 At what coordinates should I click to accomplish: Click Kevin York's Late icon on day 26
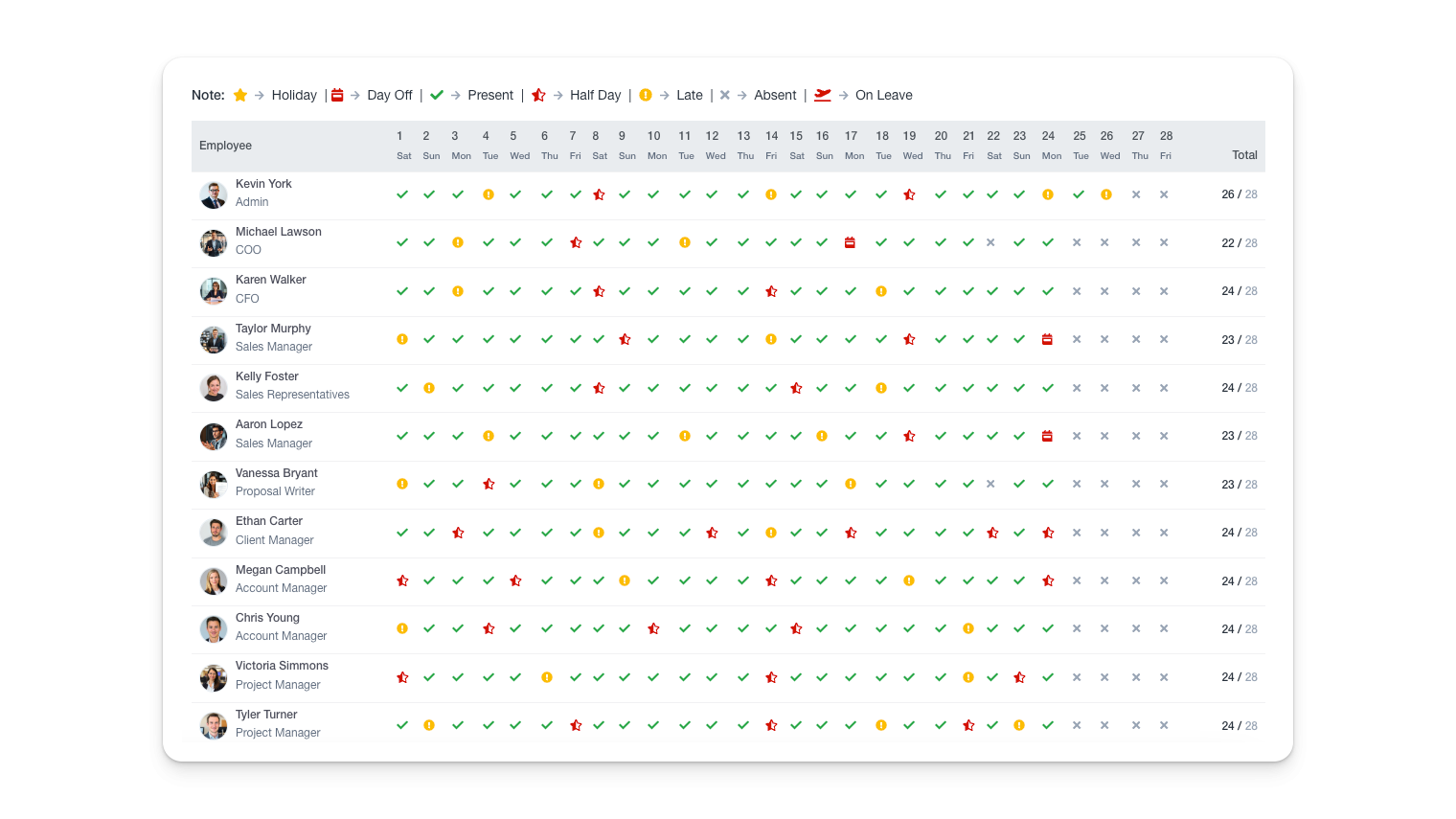click(1106, 194)
